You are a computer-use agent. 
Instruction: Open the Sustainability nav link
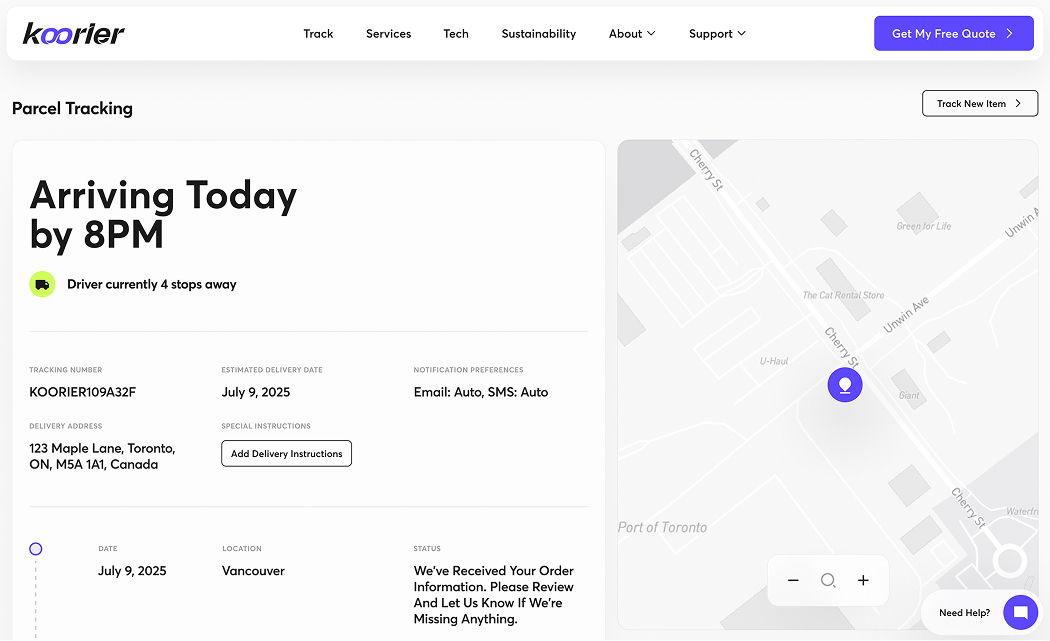(538, 33)
